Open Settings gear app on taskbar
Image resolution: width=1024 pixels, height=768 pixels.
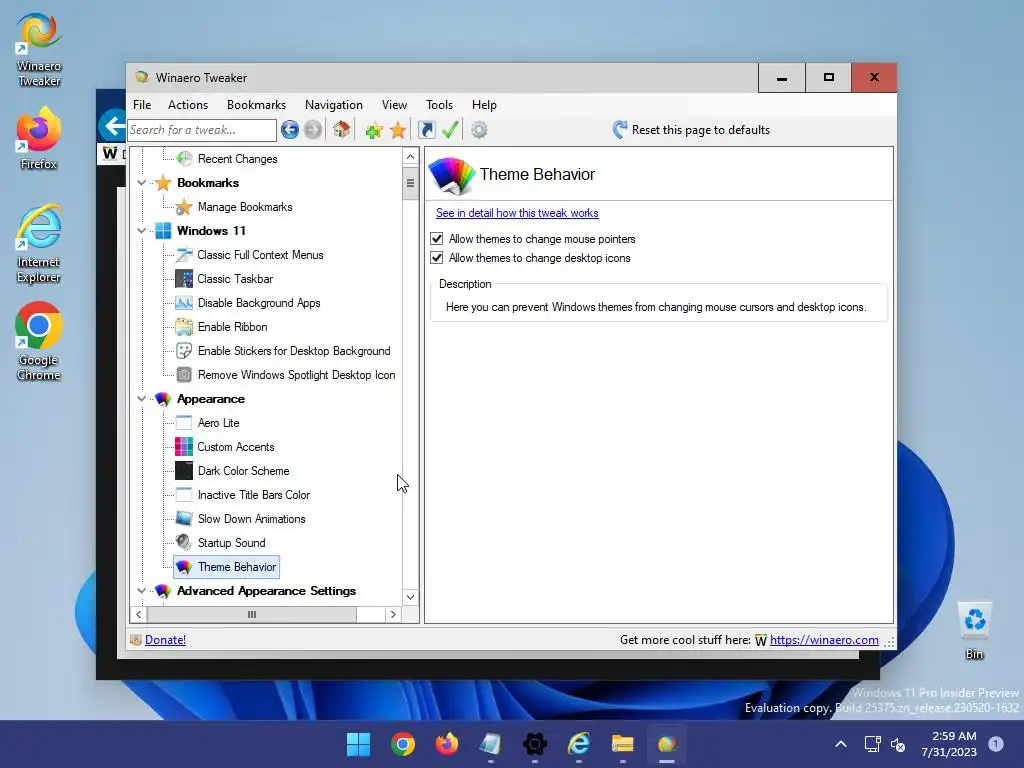534,744
